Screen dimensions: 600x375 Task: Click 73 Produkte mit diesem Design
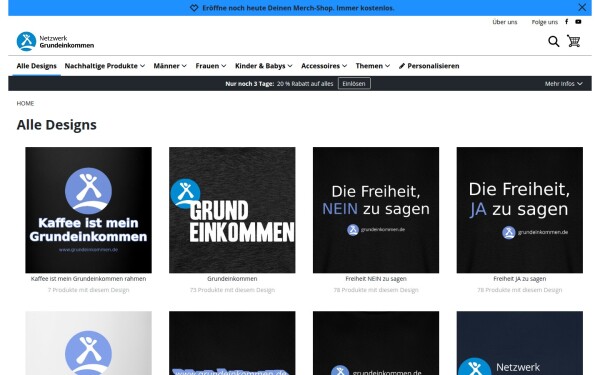tap(232, 290)
